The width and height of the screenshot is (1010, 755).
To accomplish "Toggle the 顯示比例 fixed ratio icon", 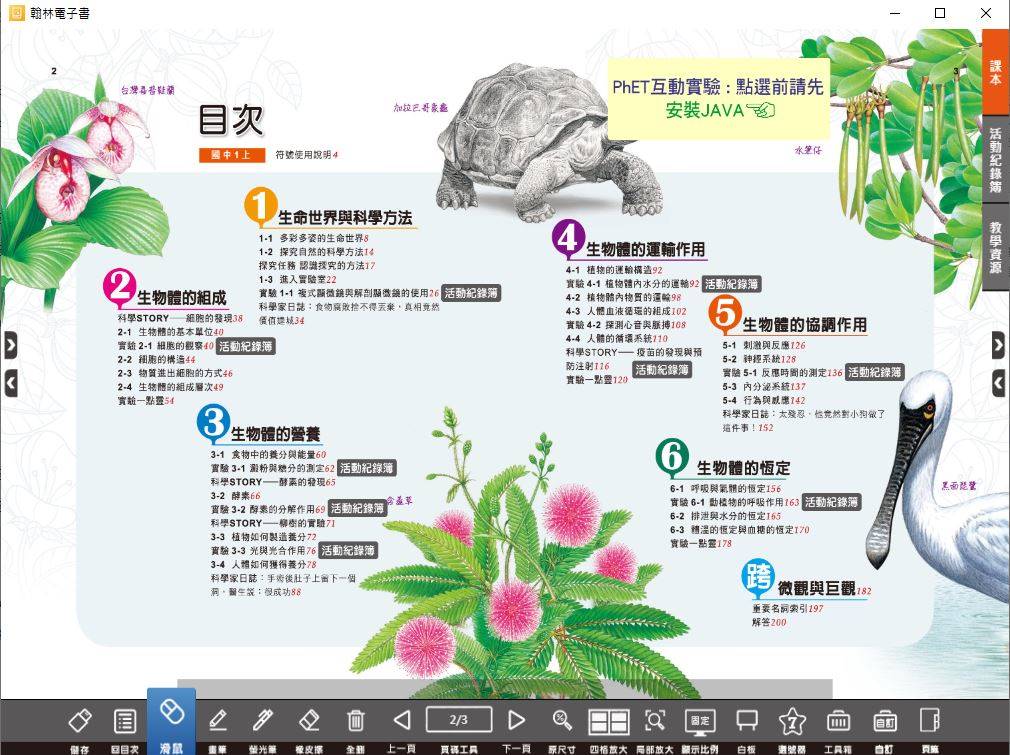I will click(x=700, y=722).
